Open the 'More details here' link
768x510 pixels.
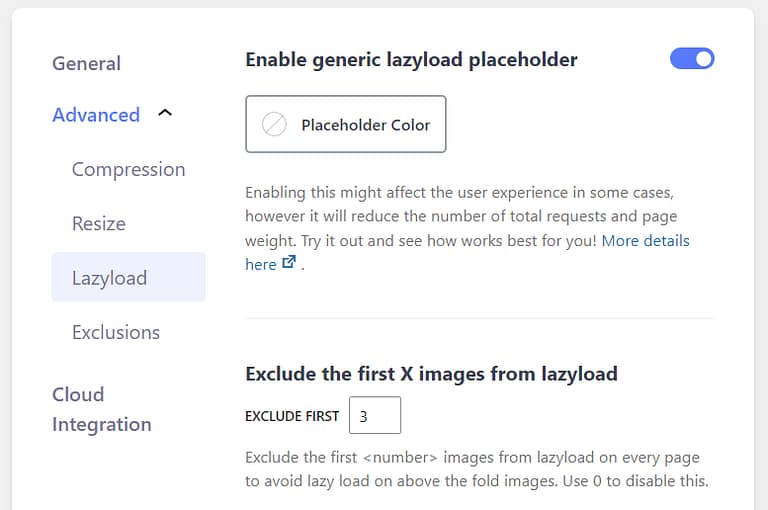645,241
